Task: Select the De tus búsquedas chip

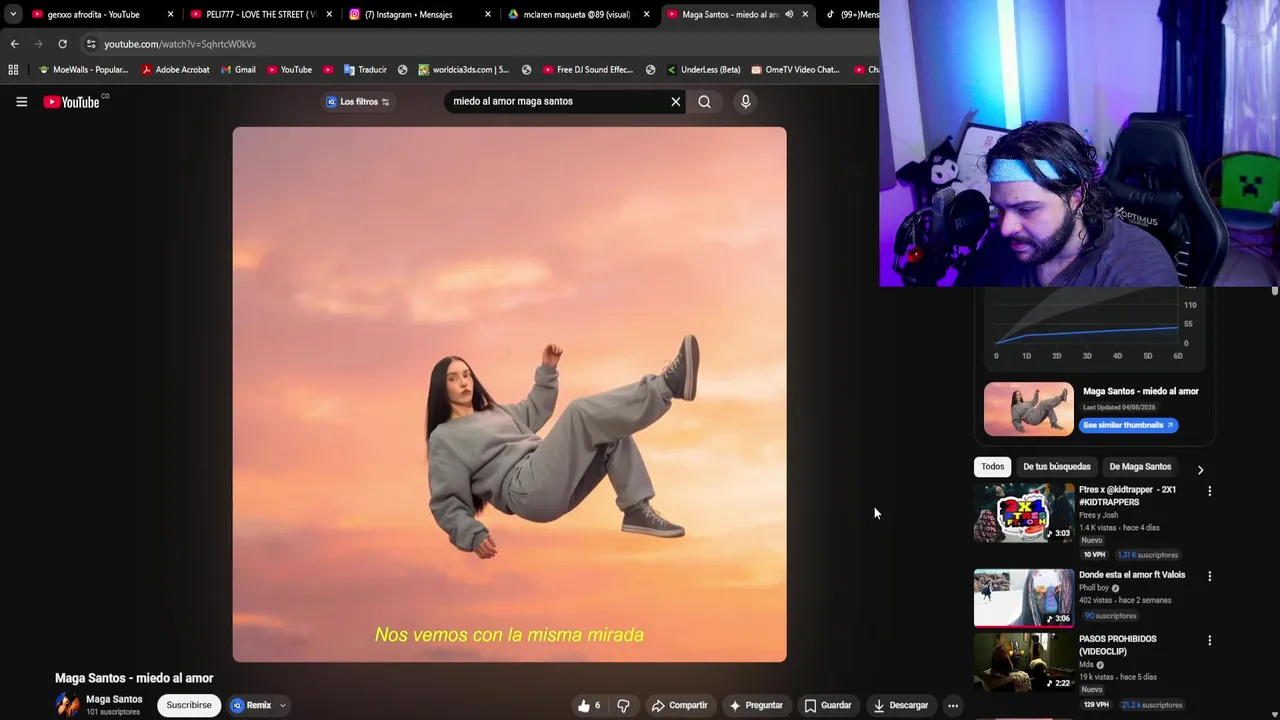Action: point(1056,467)
